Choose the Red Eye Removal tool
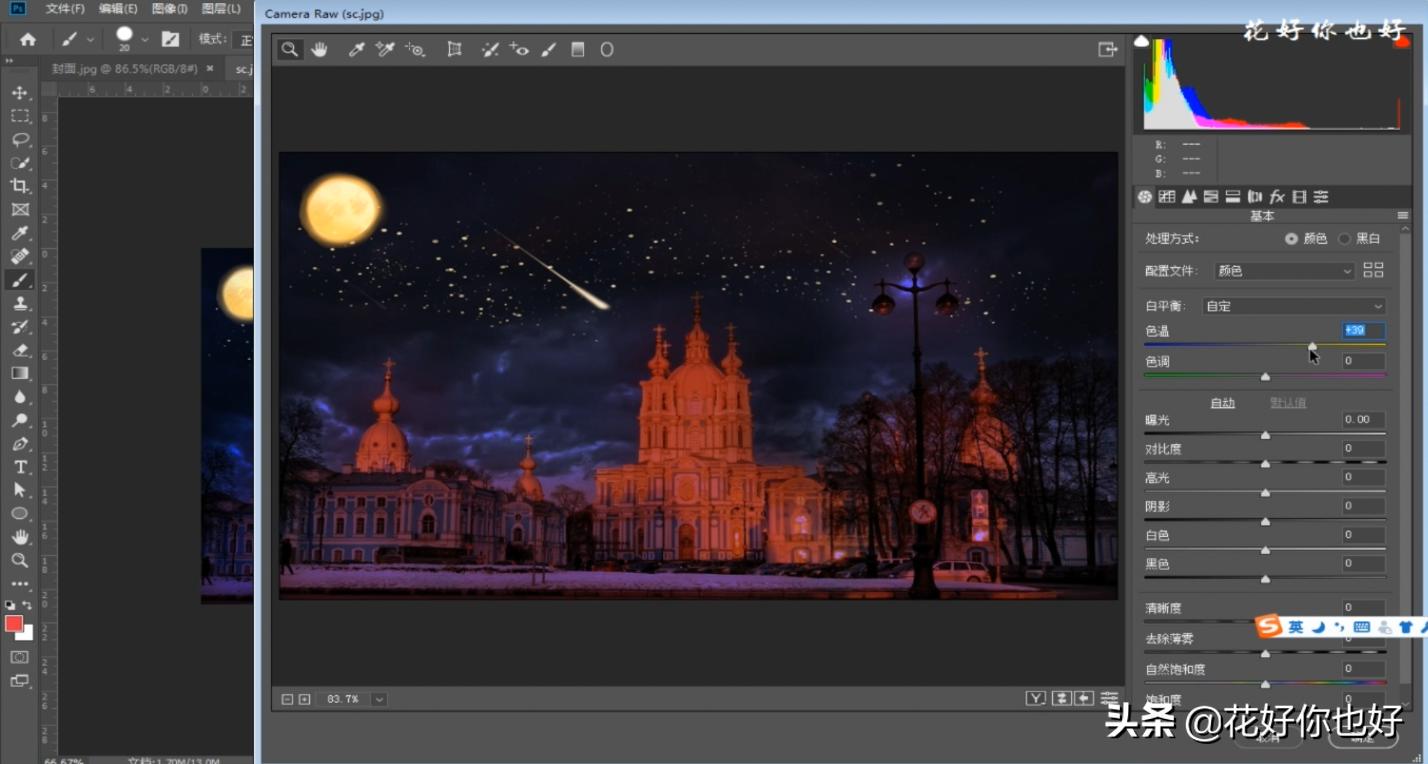 tap(519, 49)
